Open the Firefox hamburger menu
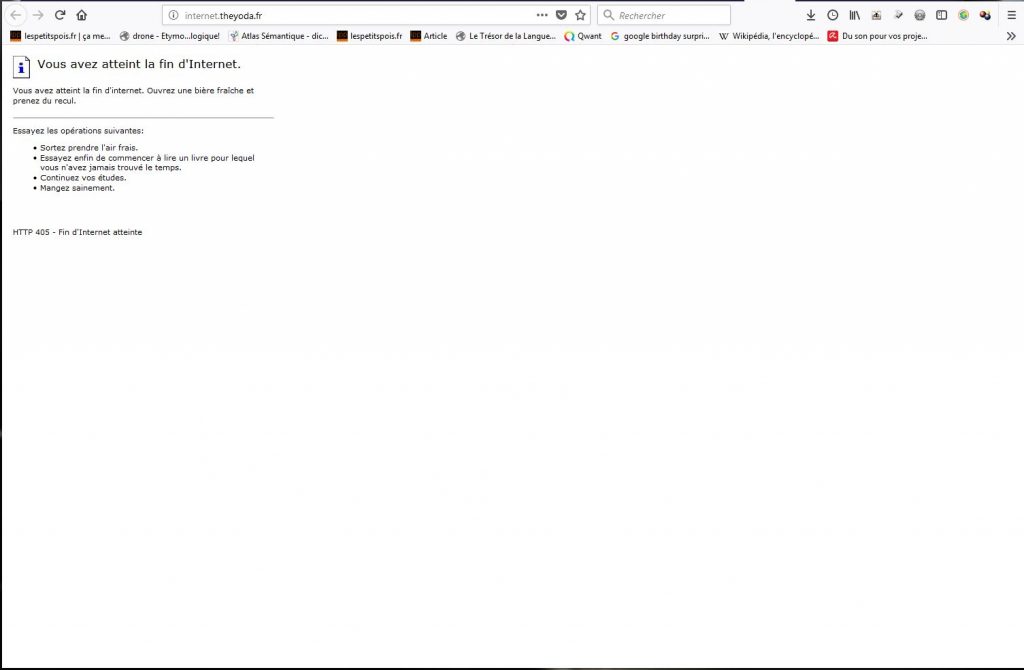The image size is (1024, 670). [x=1010, y=15]
